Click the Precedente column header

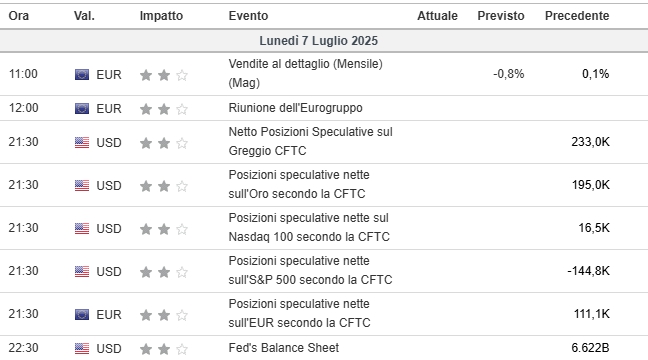(577, 16)
